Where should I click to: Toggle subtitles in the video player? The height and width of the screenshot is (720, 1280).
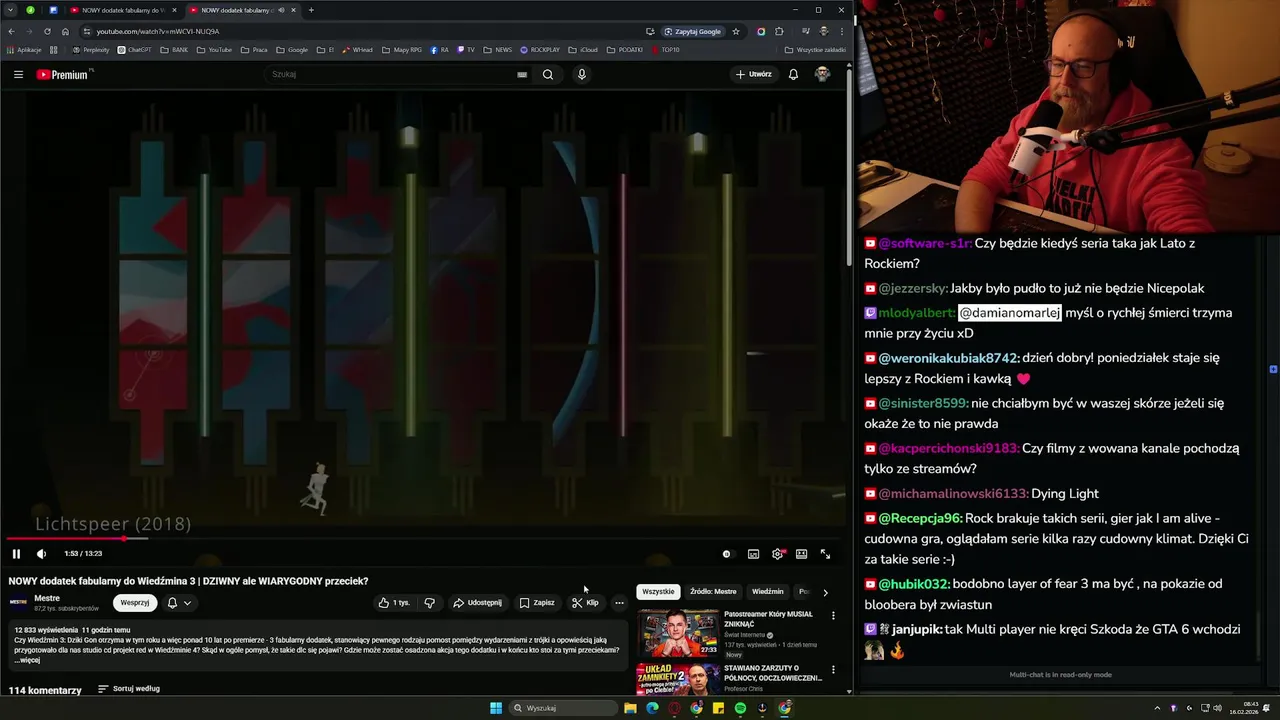(753, 553)
